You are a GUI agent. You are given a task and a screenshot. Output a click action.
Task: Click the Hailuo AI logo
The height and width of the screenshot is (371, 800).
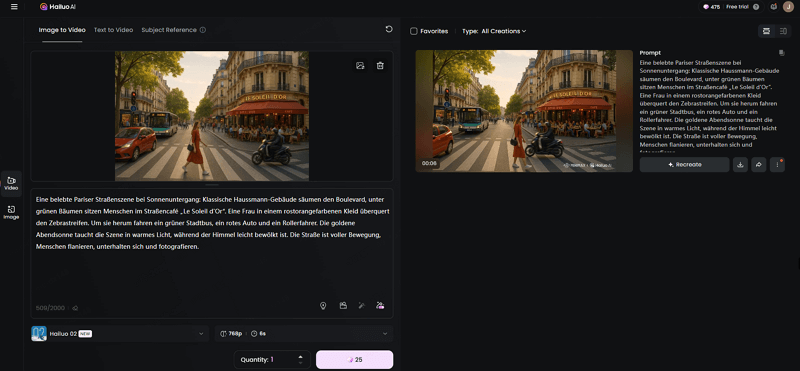[58, 7]
